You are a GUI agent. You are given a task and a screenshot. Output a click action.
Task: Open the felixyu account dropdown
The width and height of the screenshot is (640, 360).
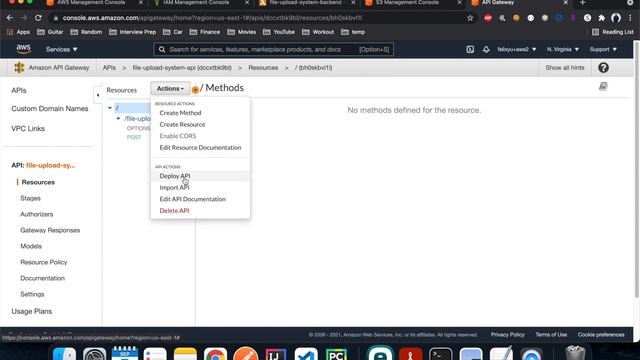pos(516,49)
